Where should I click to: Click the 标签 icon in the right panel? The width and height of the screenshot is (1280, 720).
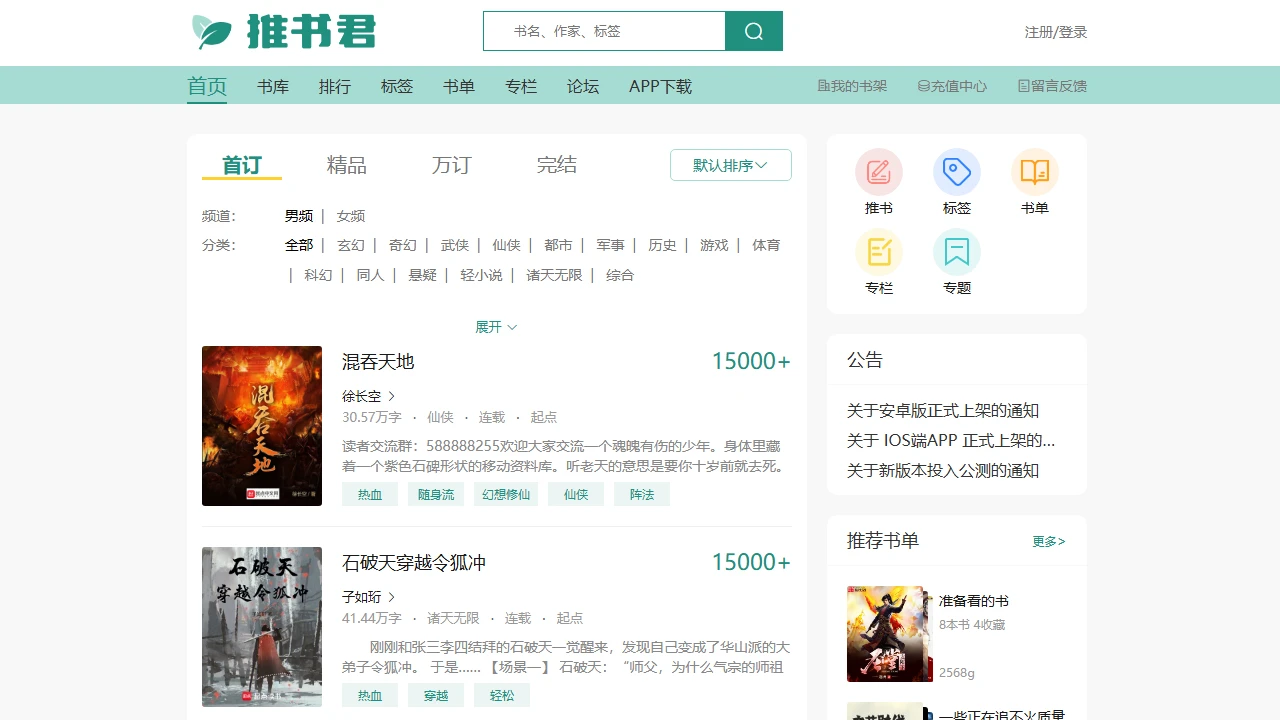point(956,171)
